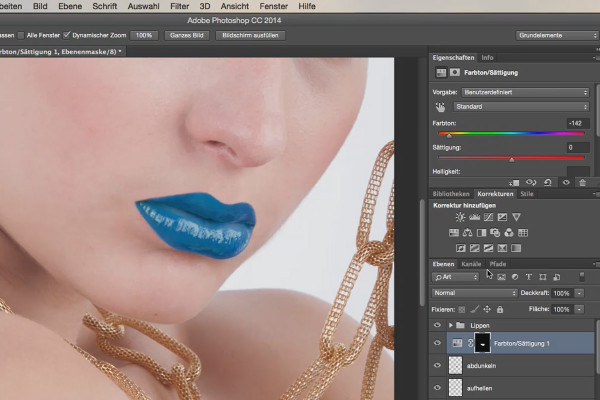The width and height of the screenshot is (600, 400).
Task: Add a Gradient Map adjustment
Action: point(516,248)
